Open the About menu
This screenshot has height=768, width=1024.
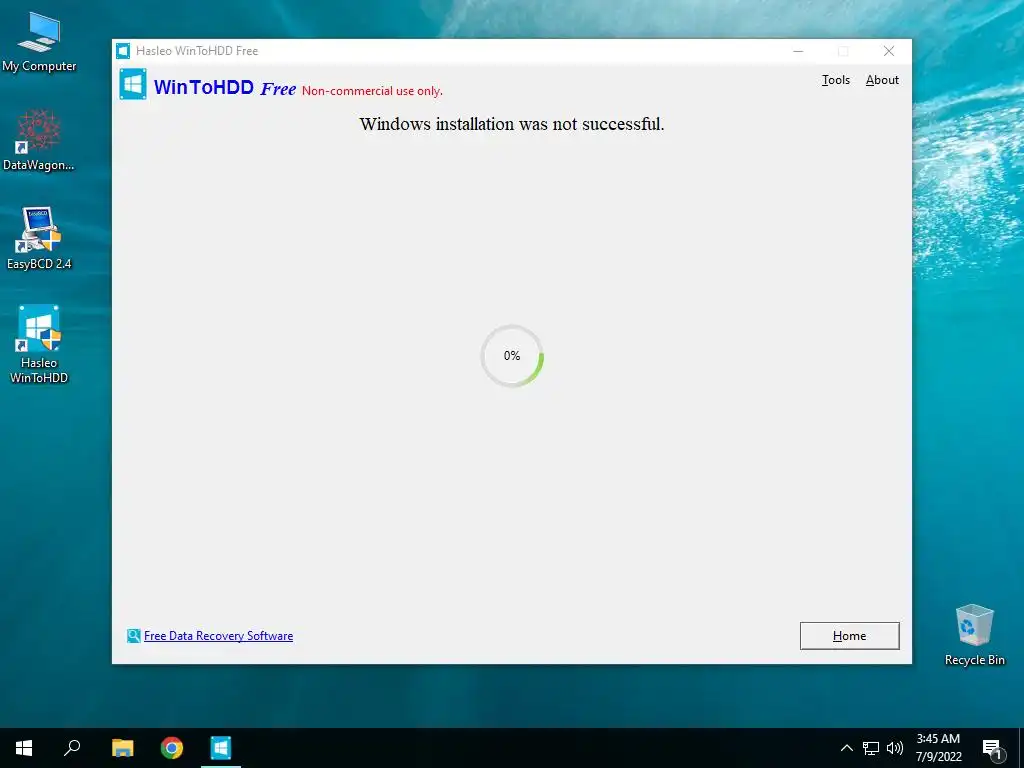(882, 80)
